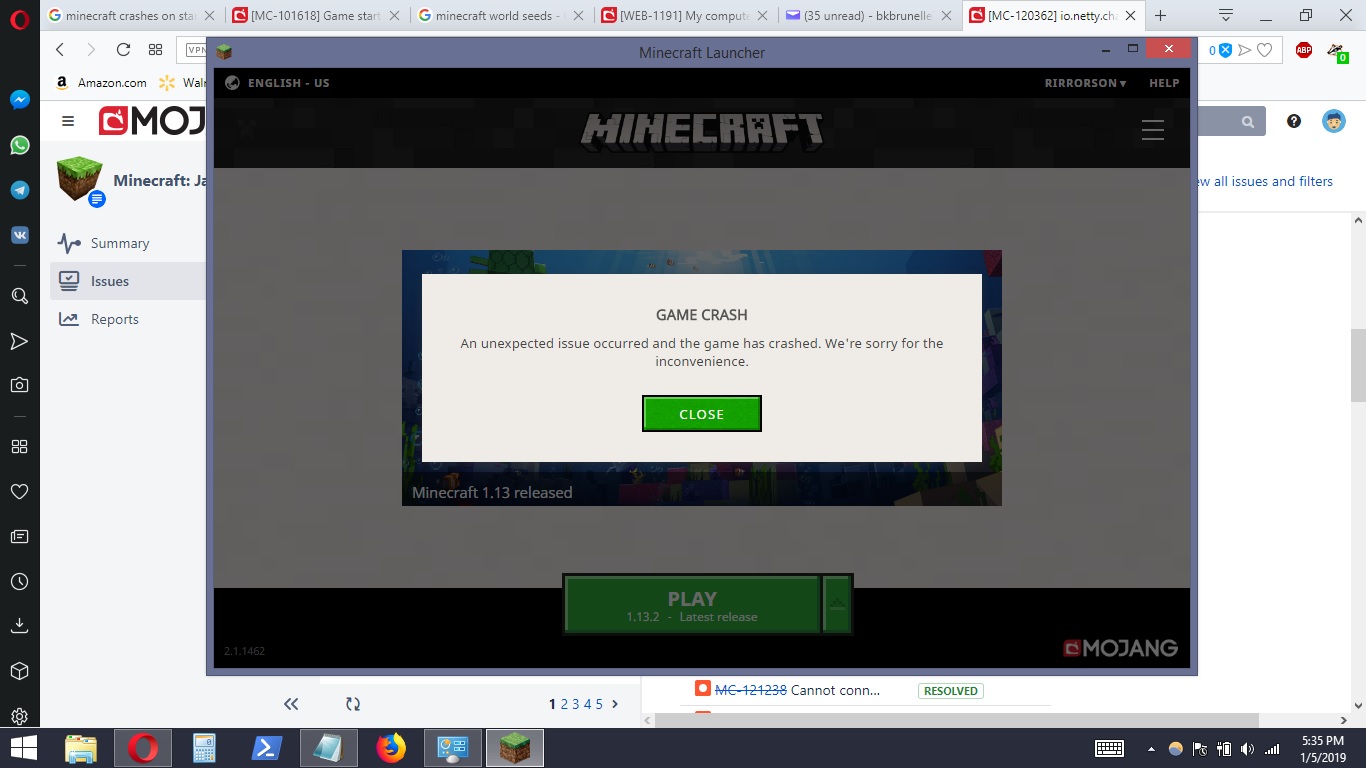Click the Minecraft grass block project avatar

click(79, 179)
